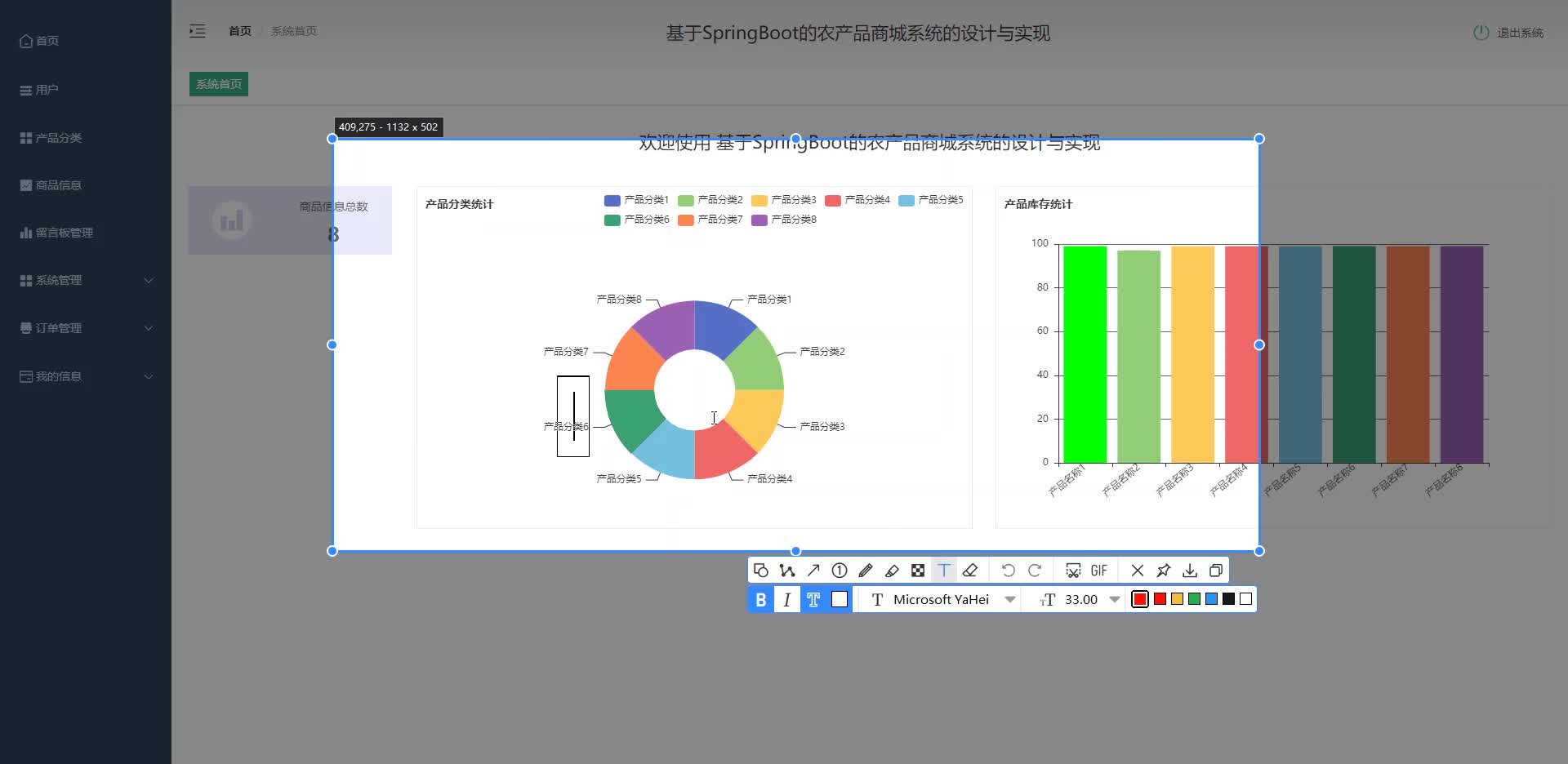Image resolution: width=1568 pixels, height=764 pixels.
Task: Toggle outlined text style
Action: [813, 599]
